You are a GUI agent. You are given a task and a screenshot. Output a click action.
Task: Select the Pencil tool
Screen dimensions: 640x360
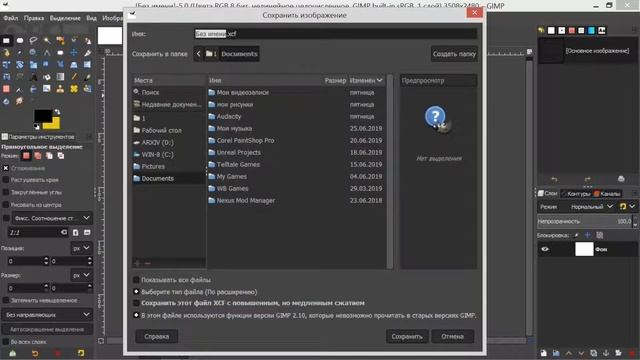coord(74,77)
